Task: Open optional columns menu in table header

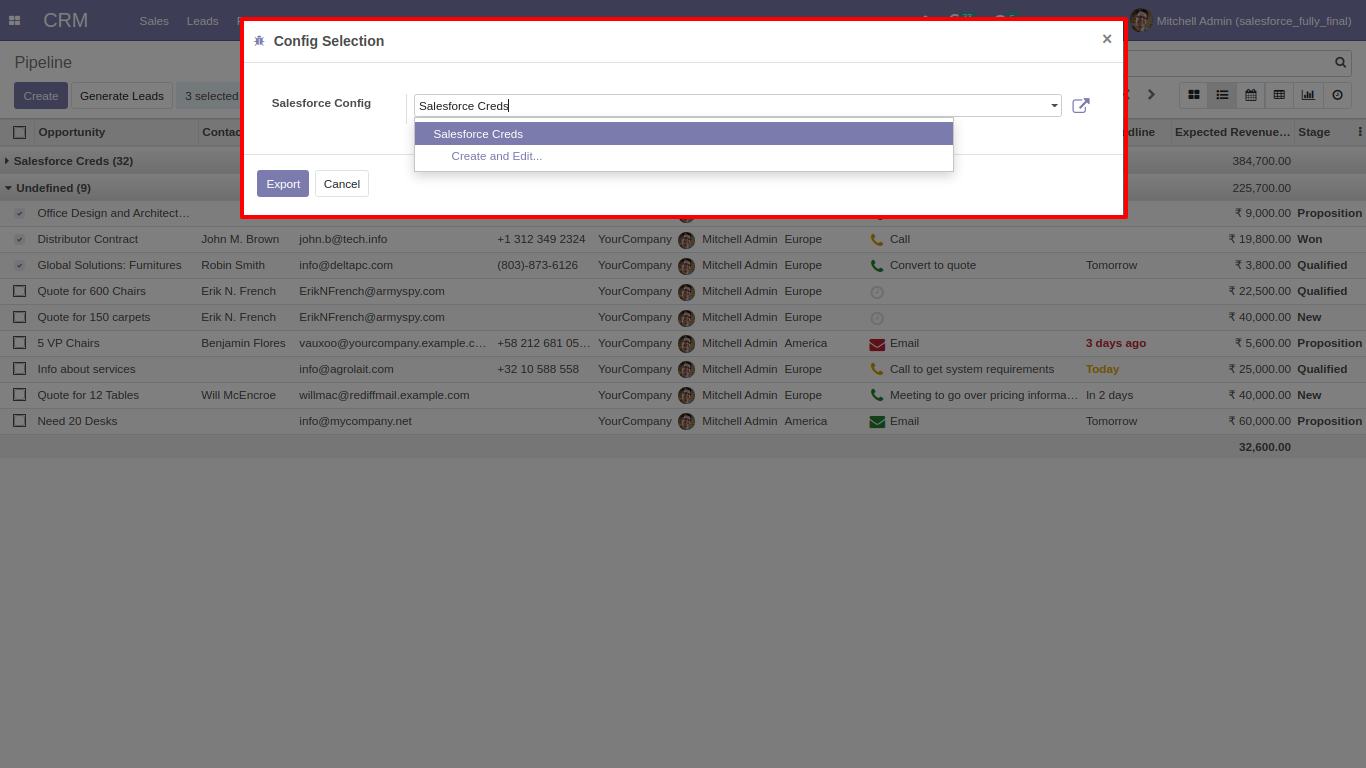Action: pyautogui.click(x=1360, y=132)
